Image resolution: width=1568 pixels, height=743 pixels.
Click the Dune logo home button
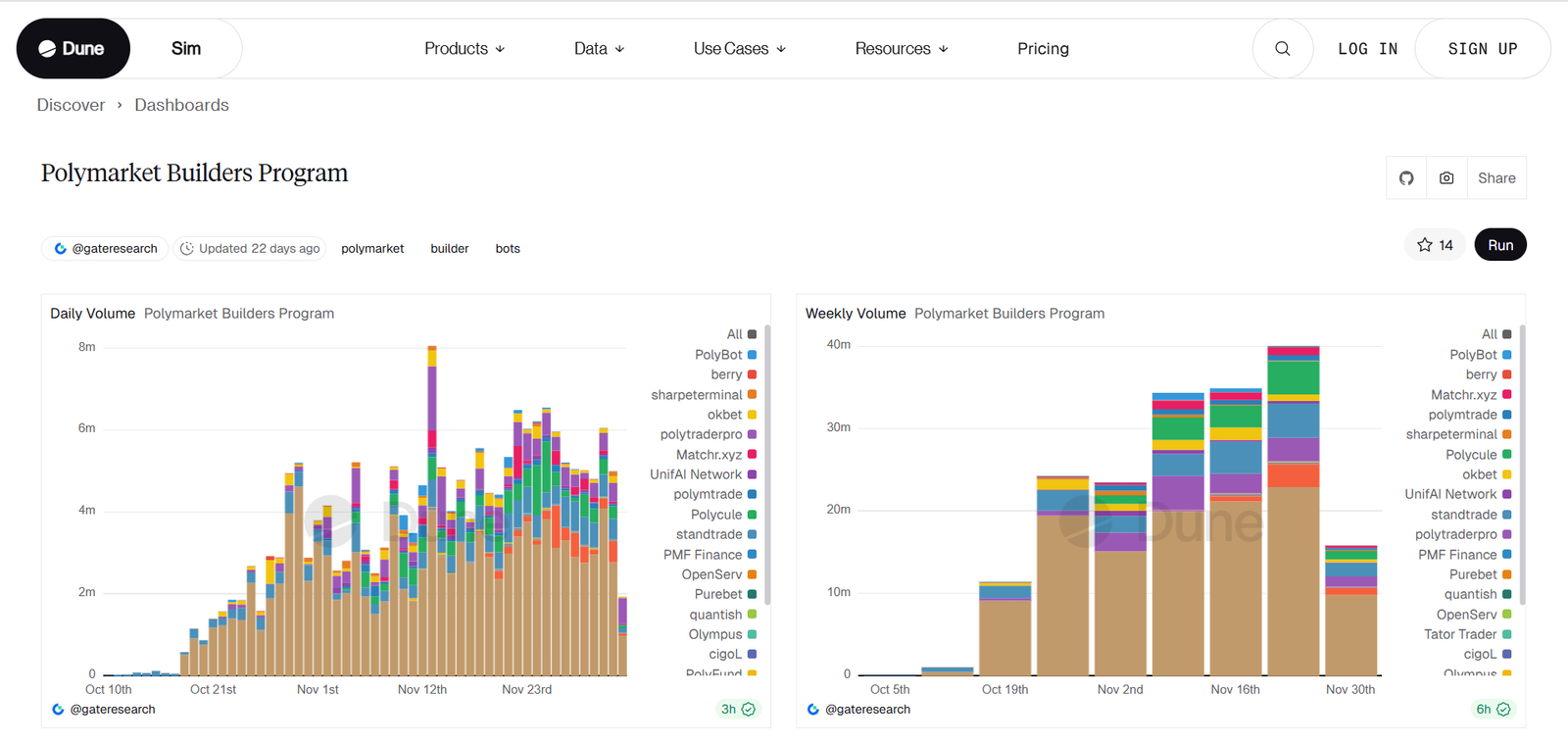coord(73,49)
